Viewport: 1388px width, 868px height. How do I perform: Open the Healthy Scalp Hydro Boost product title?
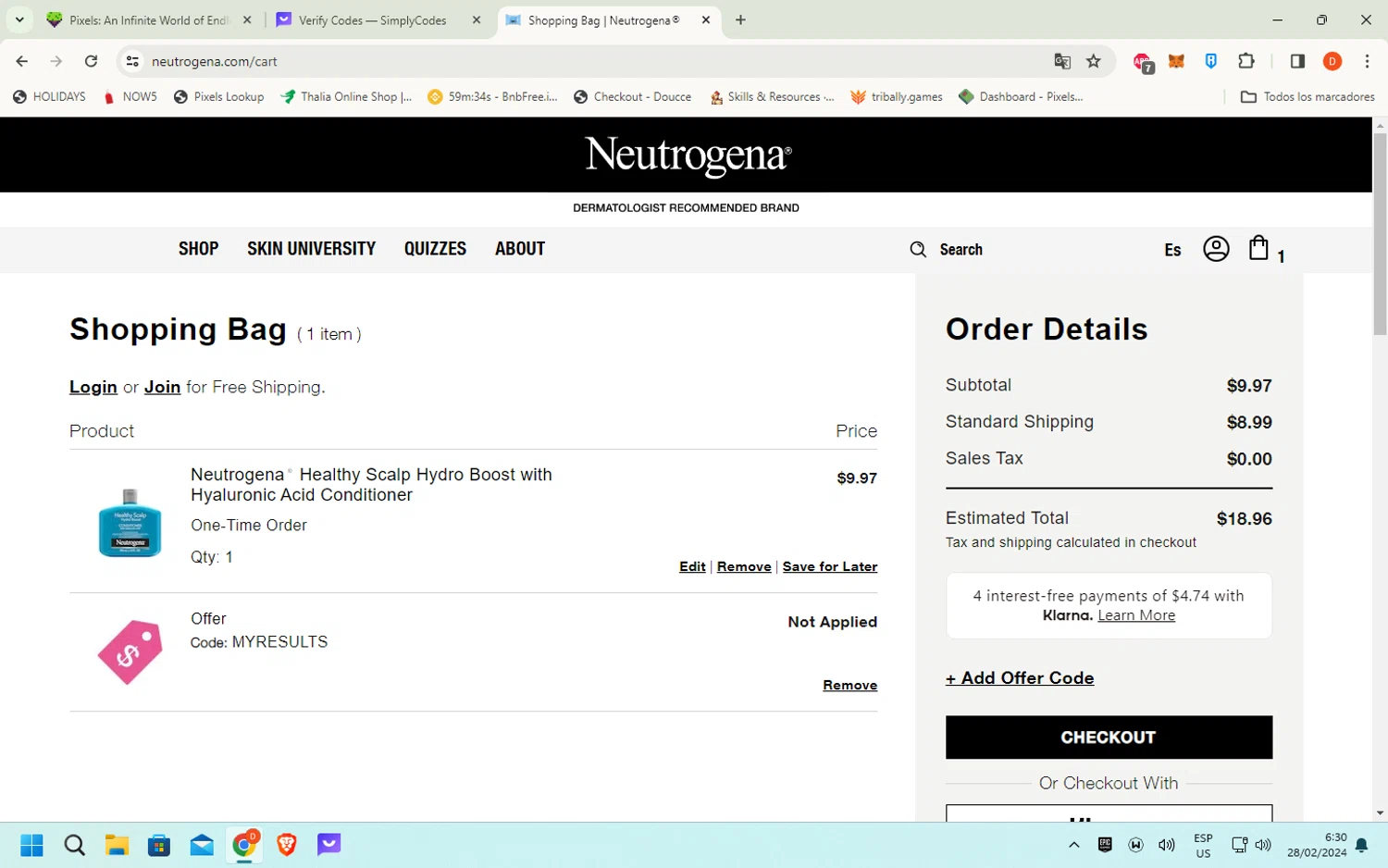371,485
